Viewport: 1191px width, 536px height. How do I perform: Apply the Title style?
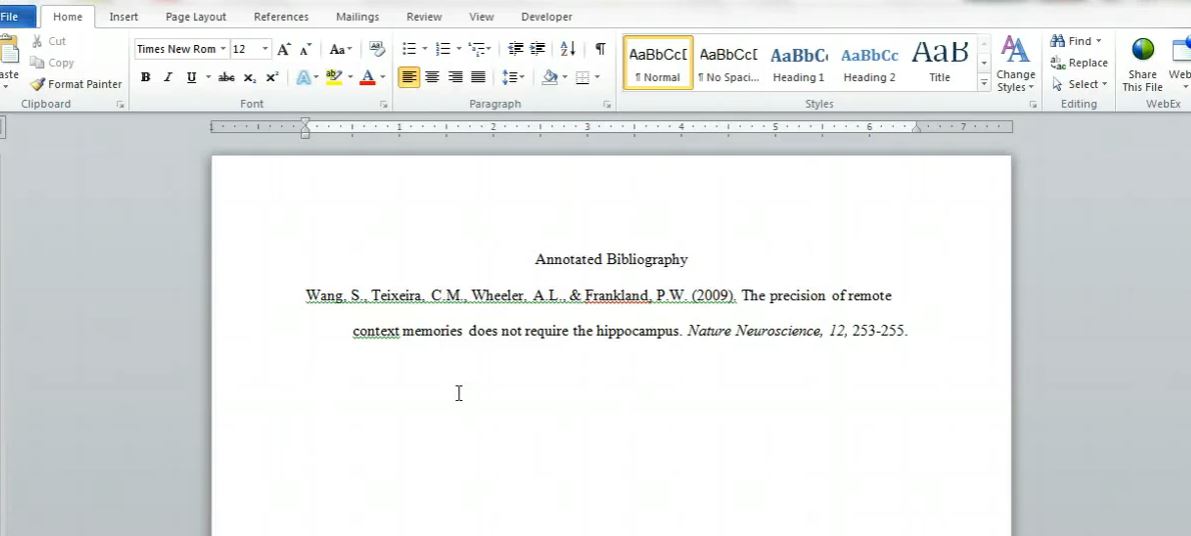pos(940,63)
